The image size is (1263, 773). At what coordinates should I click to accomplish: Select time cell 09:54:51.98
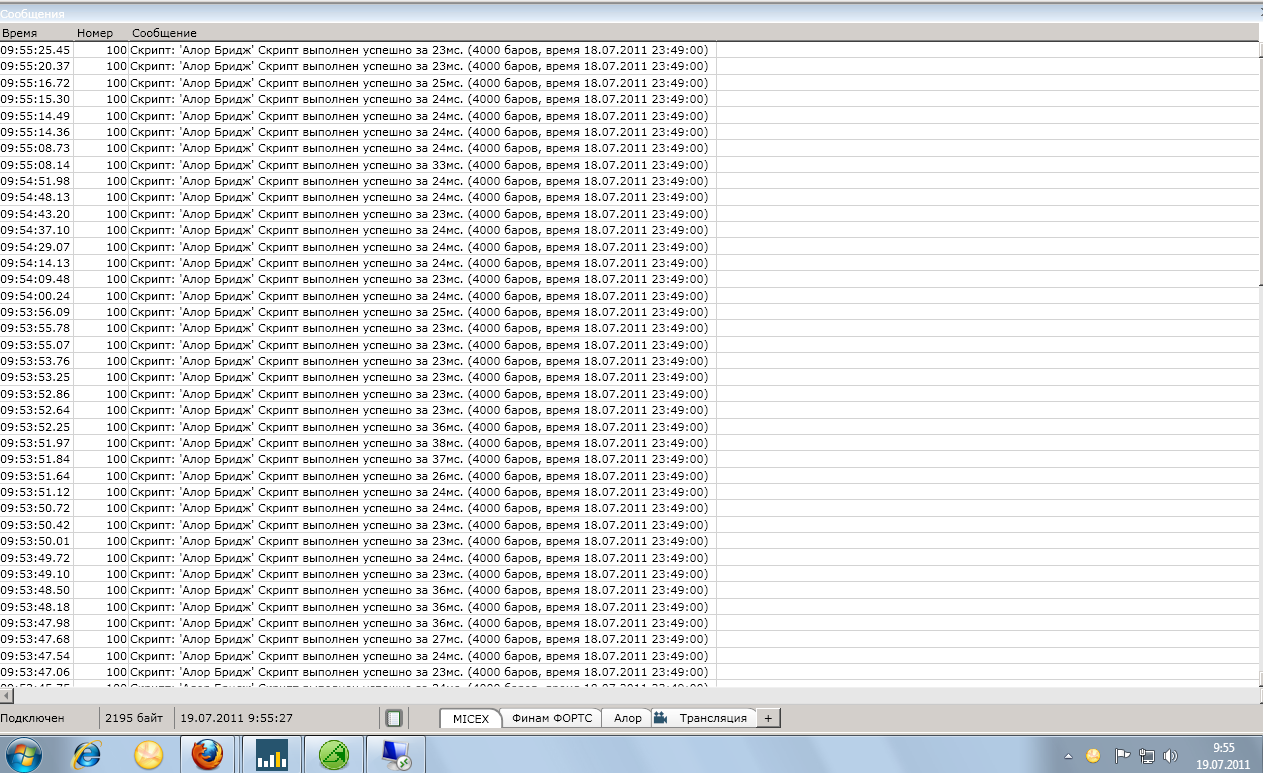36,181
